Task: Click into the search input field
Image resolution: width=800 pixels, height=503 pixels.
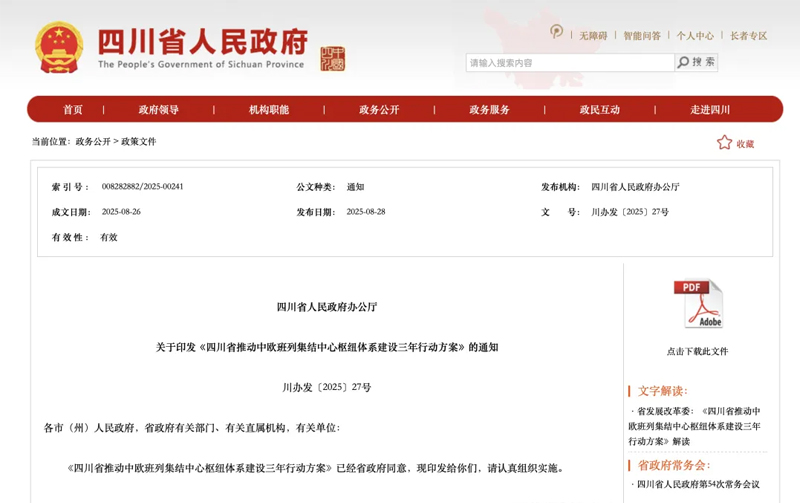Action: pos(570,63)
